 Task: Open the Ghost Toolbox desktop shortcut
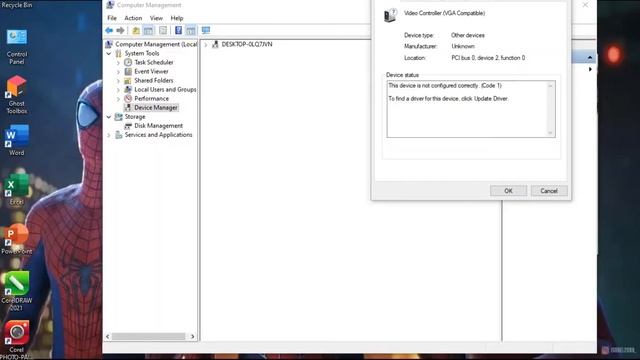17,95
